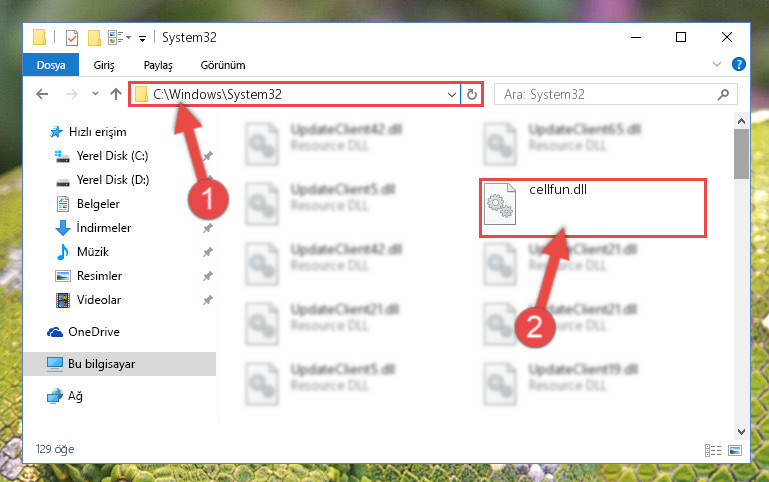Open Yerel Disk (C:) in sidebar

click(112, 156)
